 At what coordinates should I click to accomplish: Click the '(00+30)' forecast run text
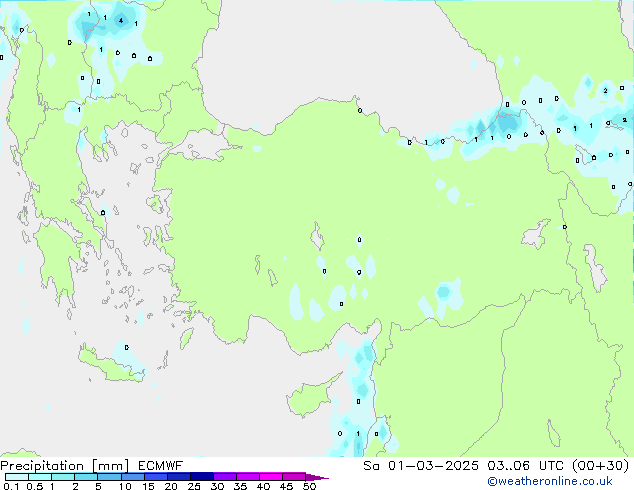coord(600,466)
